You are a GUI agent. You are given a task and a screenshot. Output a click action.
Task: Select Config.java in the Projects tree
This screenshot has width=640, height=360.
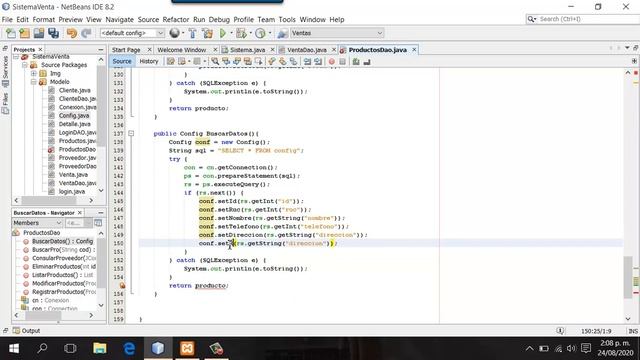74,116
